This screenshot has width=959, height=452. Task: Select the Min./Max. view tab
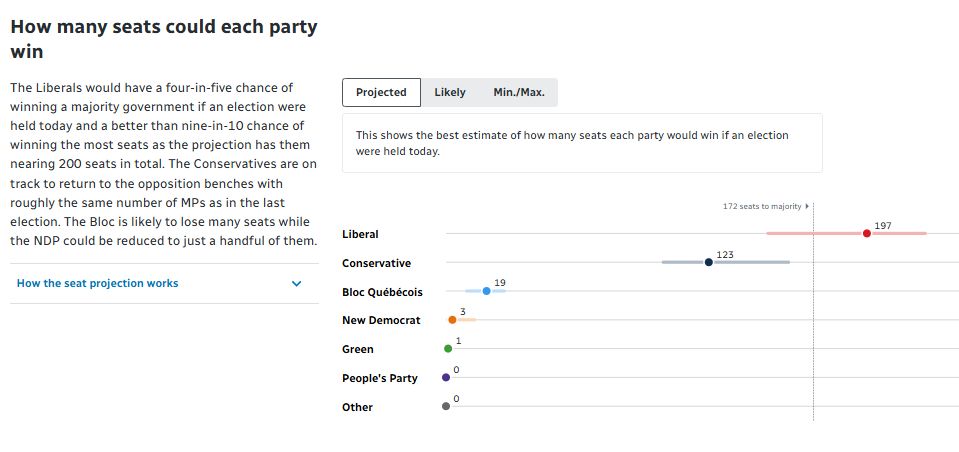coord(519,92)
